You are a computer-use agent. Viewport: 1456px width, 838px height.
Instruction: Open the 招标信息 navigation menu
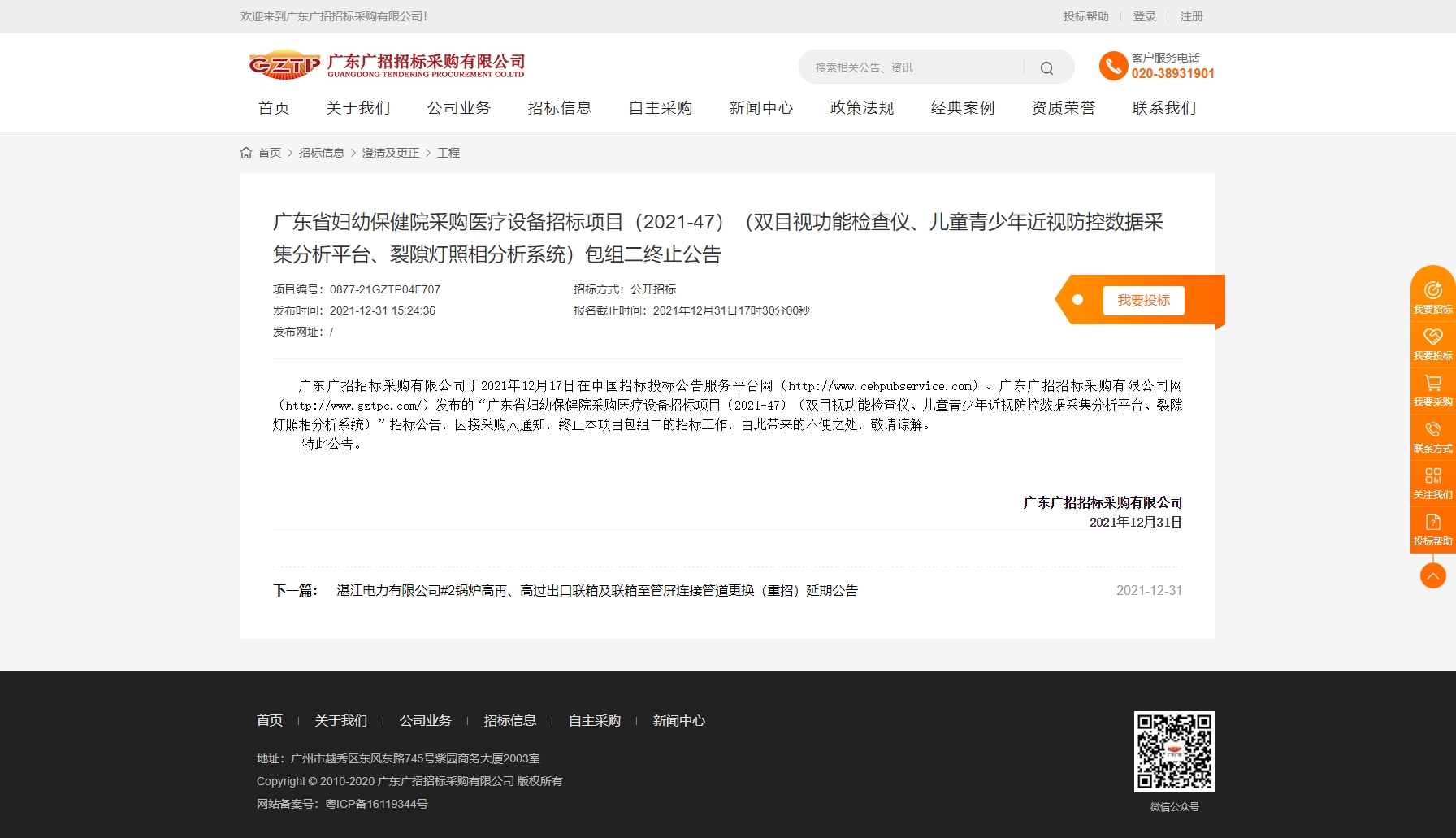[560, 108]
